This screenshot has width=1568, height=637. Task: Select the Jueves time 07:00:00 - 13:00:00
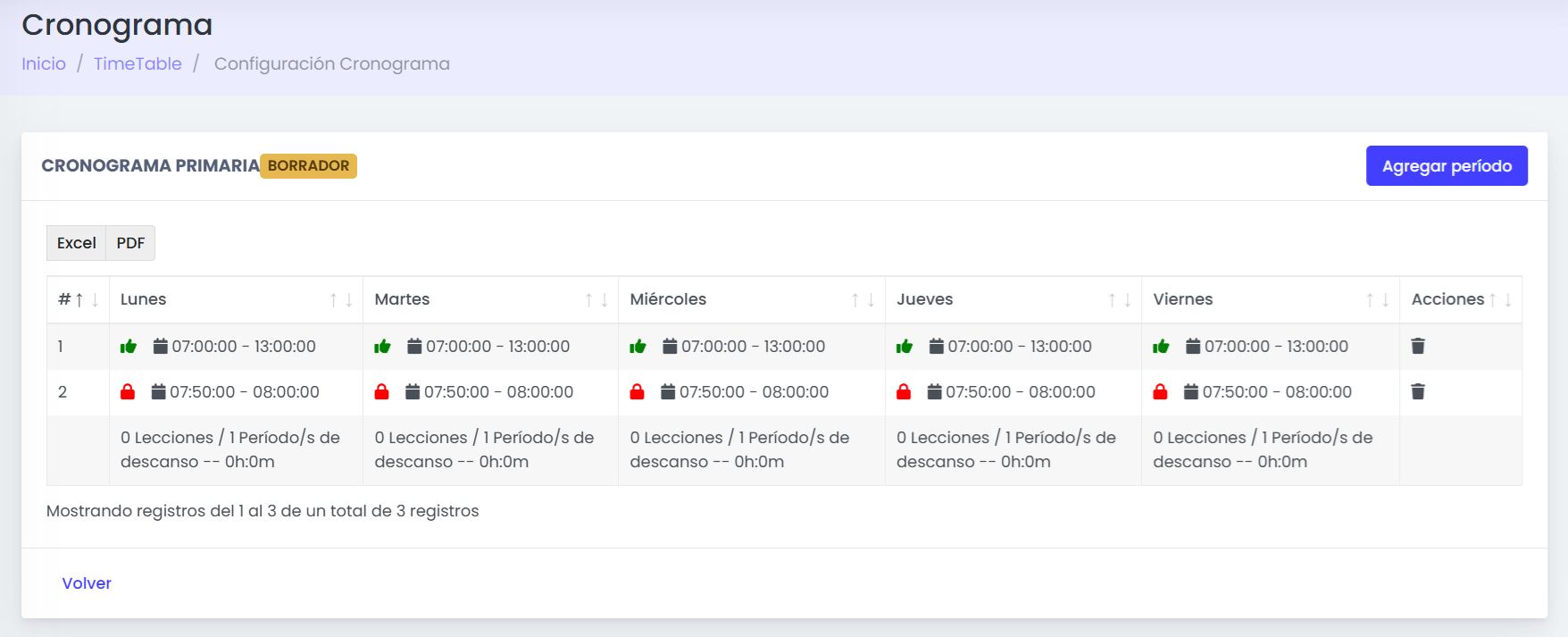(1020, 347)
